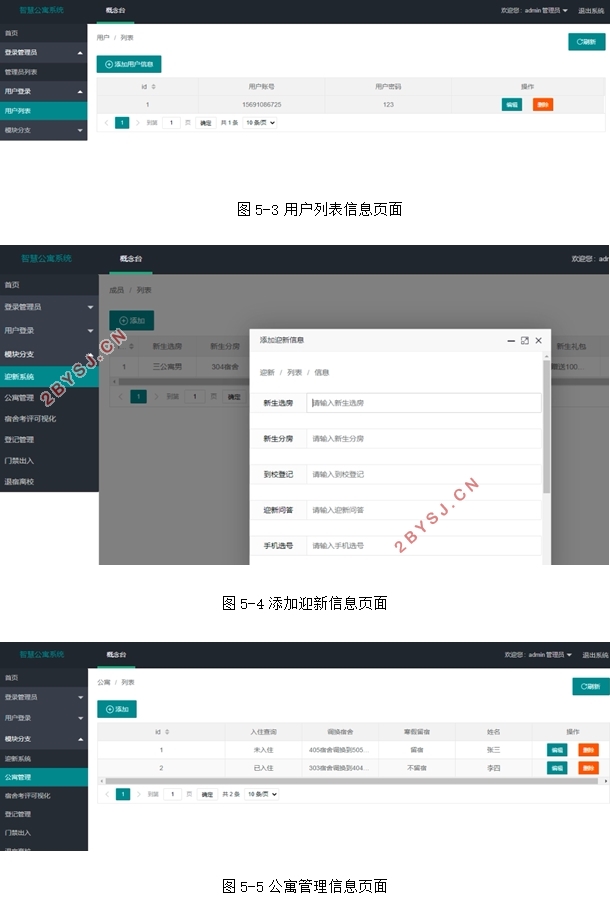Click 删除 for user 15691086725
This screenshot has width=610, height=901.
tap(543, 105)
